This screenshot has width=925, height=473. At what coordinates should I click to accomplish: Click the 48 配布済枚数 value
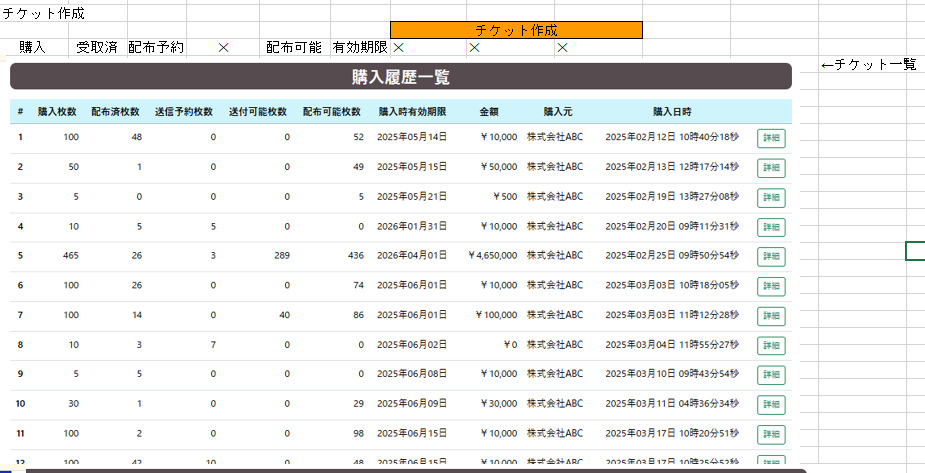coord(137,137)
